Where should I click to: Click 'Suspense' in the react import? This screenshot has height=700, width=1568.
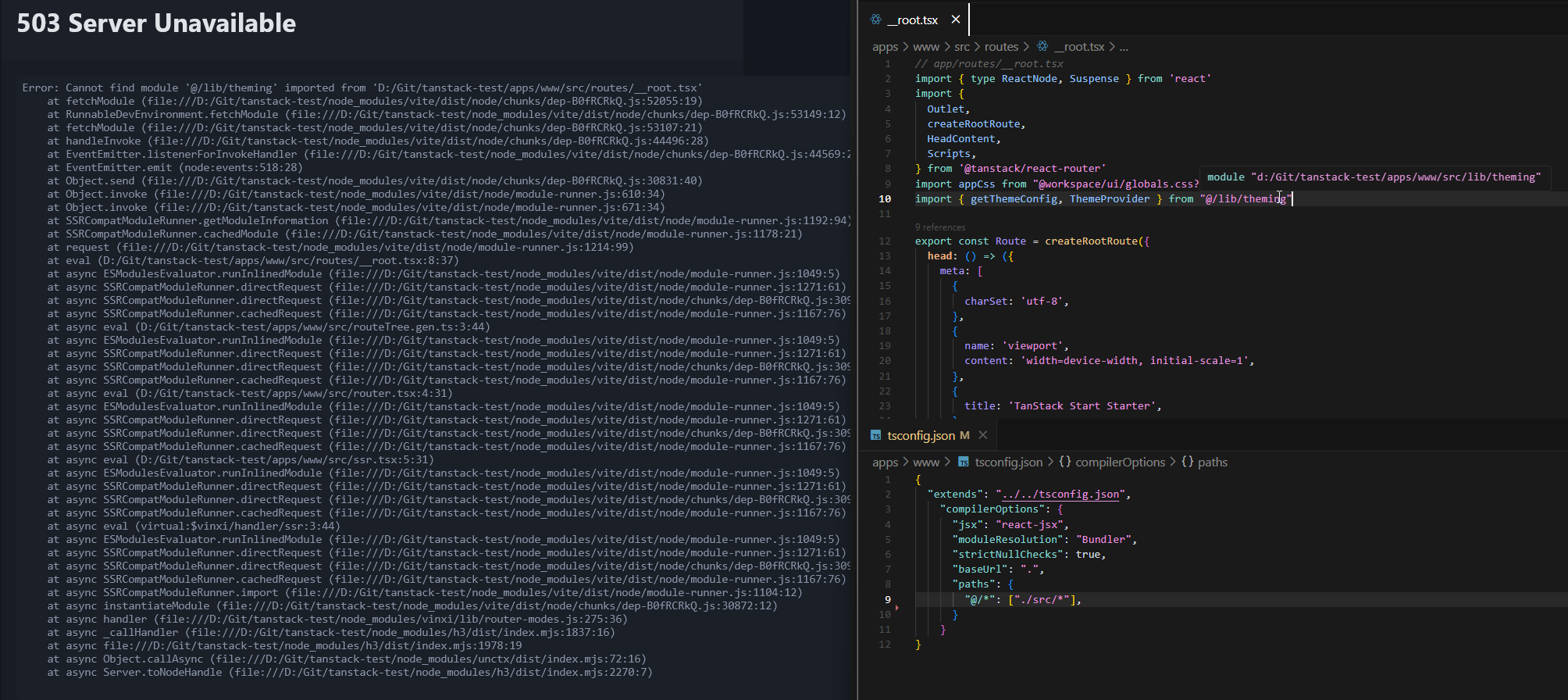point(1094,79)
